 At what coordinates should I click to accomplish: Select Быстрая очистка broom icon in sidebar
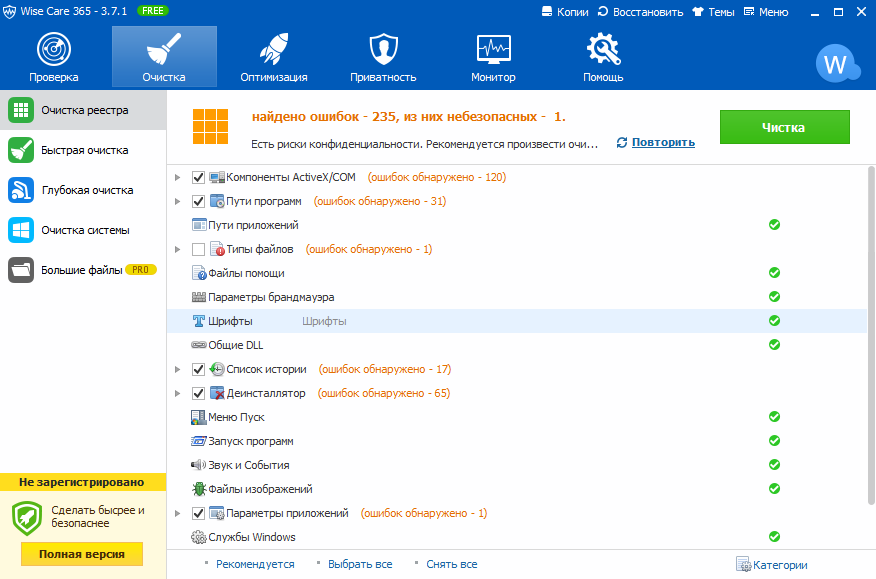pos(22,150)
